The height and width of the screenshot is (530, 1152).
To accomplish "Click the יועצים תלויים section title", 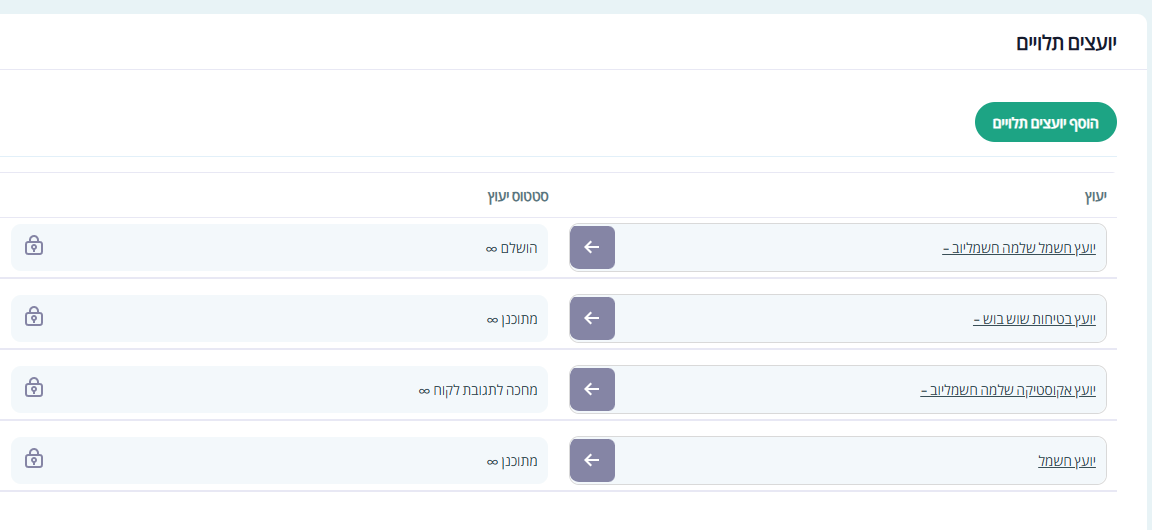I will [x=1066, y=43].
